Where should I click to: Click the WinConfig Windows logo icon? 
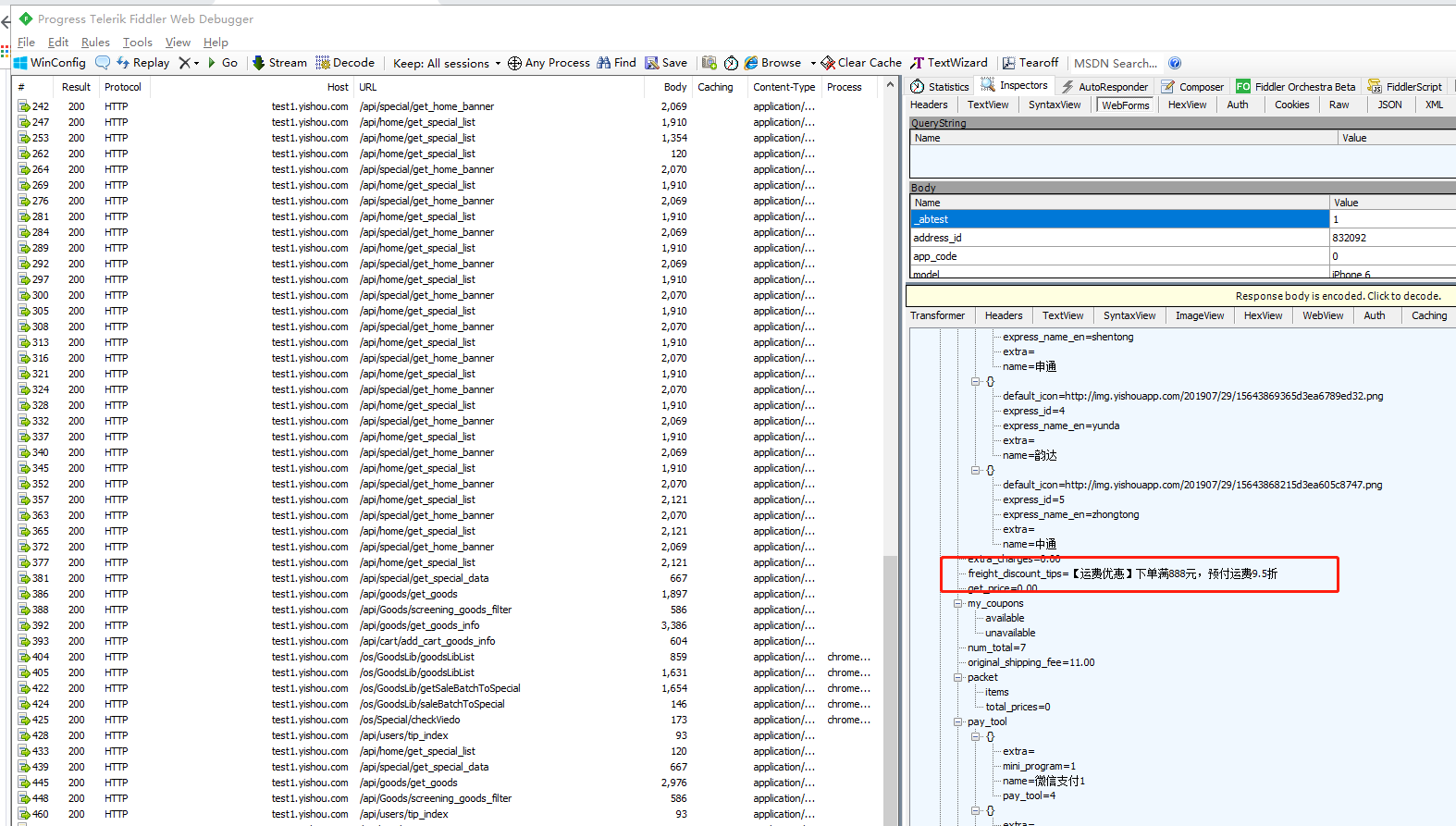(20, 63)
